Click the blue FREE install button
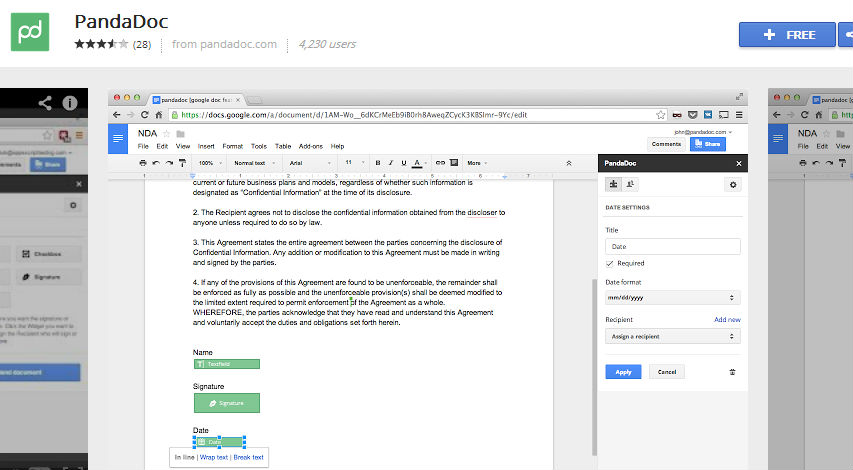Screen dimensions: 853x470 pos(787,35)
